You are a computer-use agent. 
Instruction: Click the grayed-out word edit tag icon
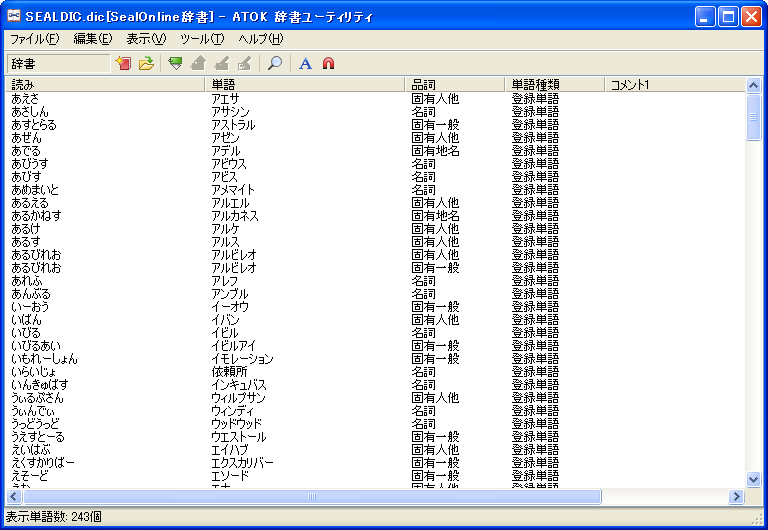[x=244, y=63]
